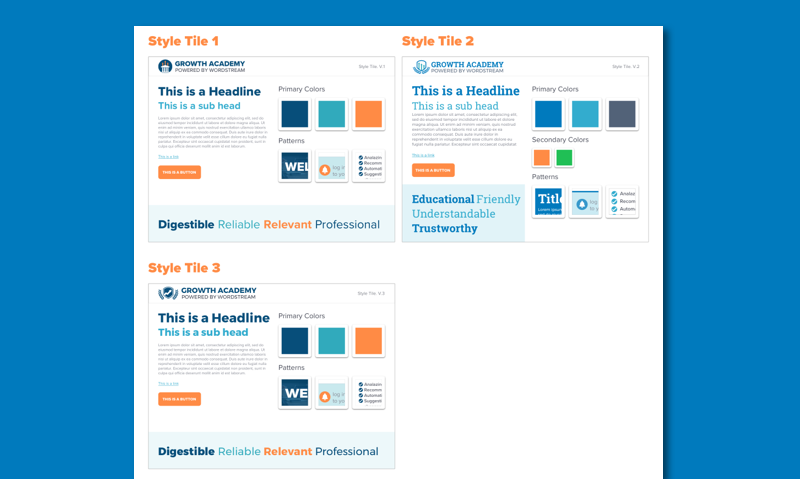This screenshot has width=800, height=479.
Task: Click the Growth Academy logo in Style Tile 1
Action: [202, 66]
